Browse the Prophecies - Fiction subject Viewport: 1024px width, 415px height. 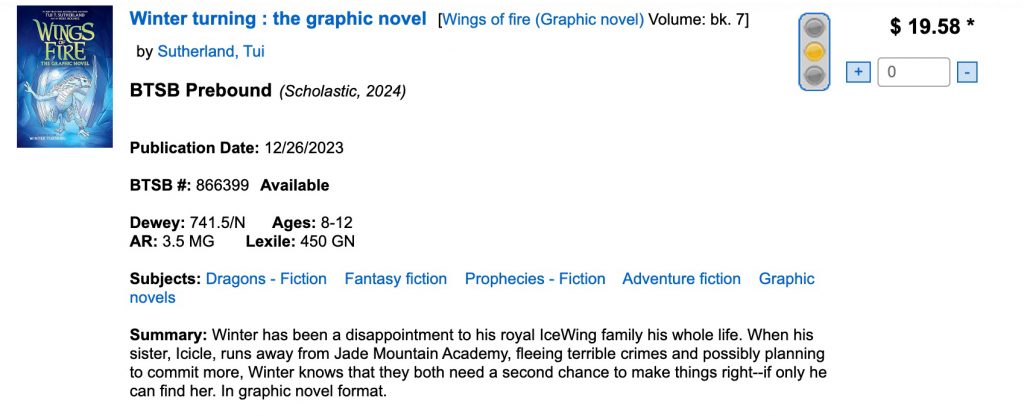tap(535, 279)
